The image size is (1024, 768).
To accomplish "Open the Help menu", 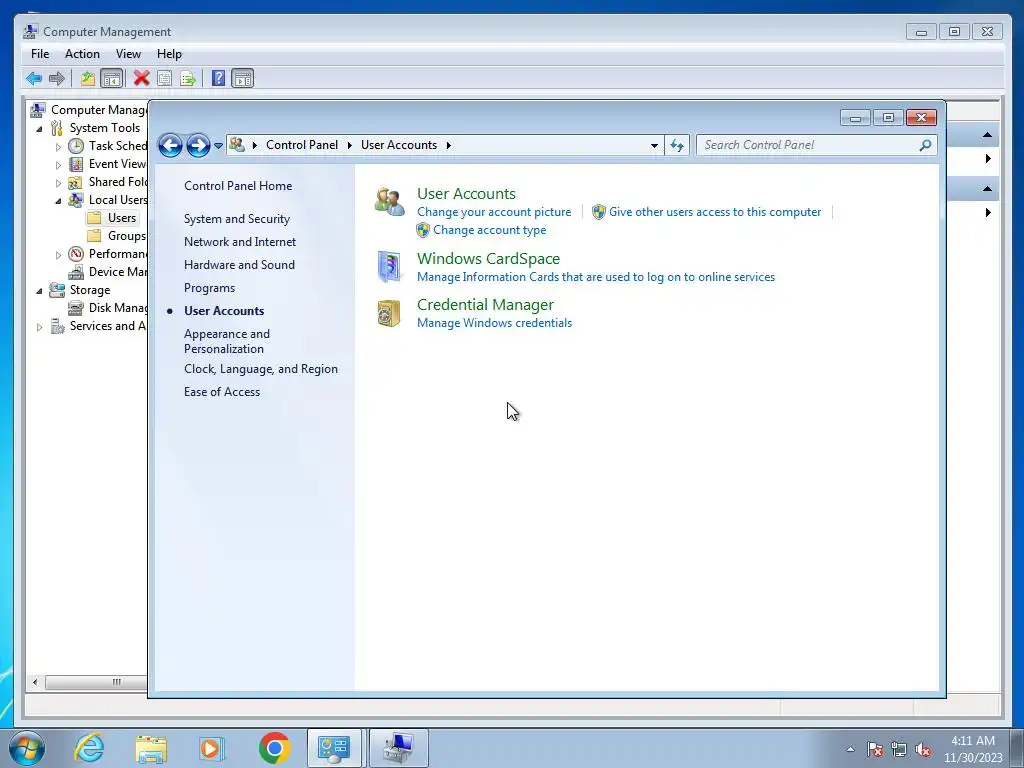I will pyautogui.click(x=169, y=54).
